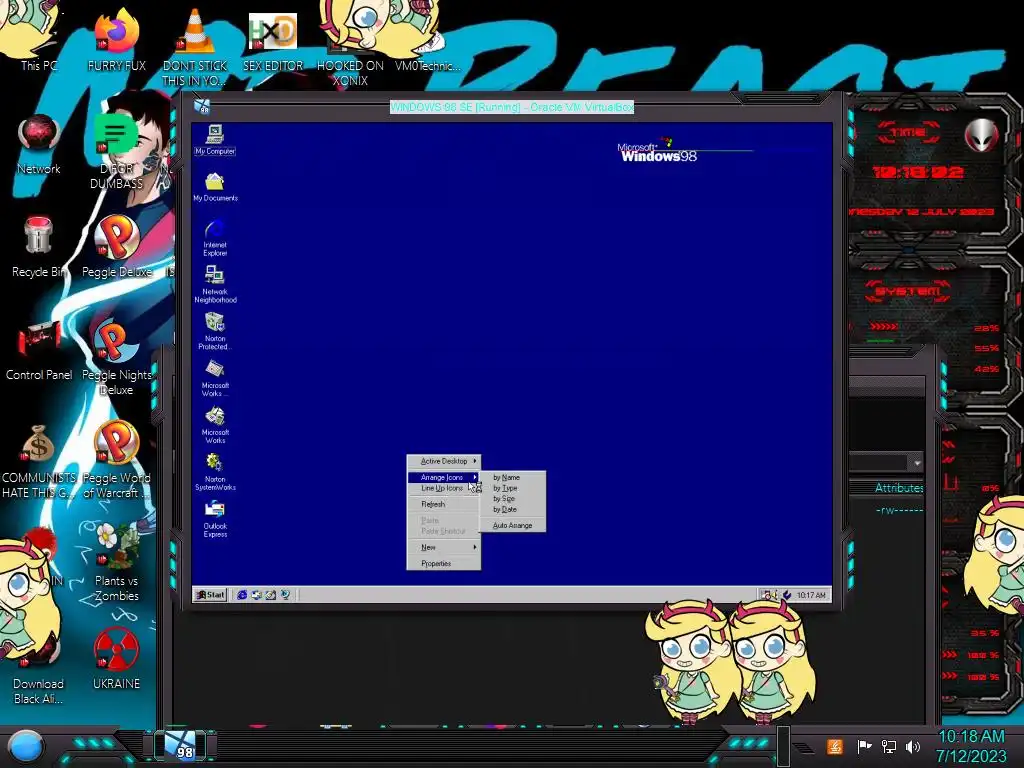Open My Computer on Windows 98 desktop

click(215, 140)
